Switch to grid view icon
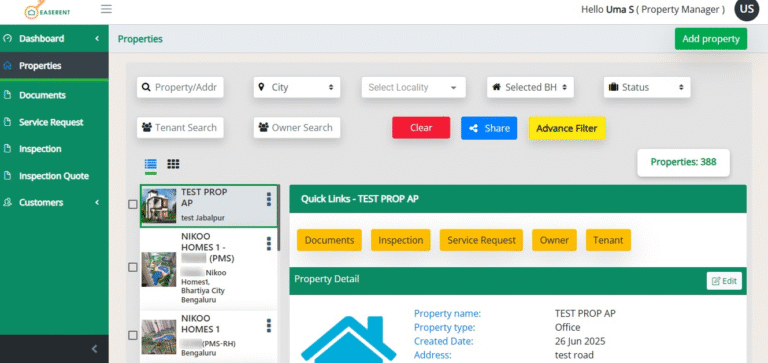Viewport: 768px width, 363px height. pos(173,164)
